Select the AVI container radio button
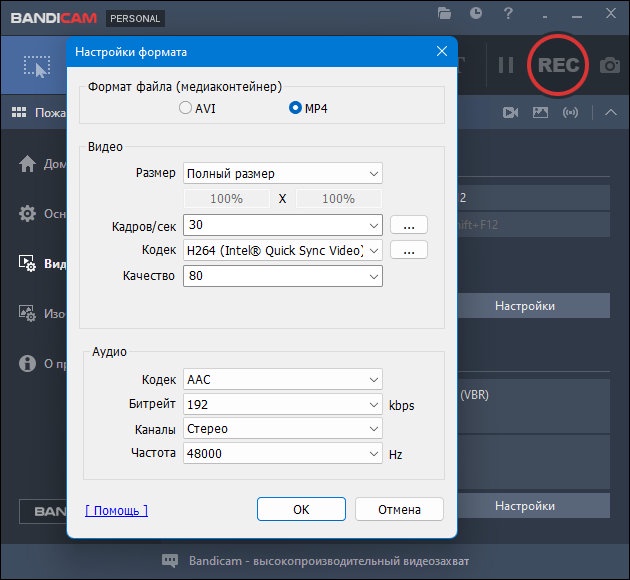The width and height of the screenshot is (630, 580). 185,108
